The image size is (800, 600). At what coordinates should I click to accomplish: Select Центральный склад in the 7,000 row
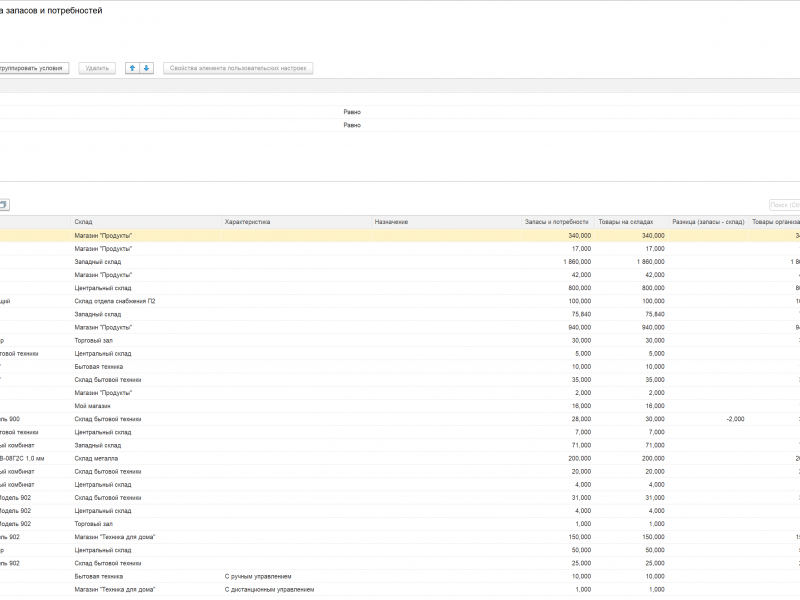(x=103, y=433)
